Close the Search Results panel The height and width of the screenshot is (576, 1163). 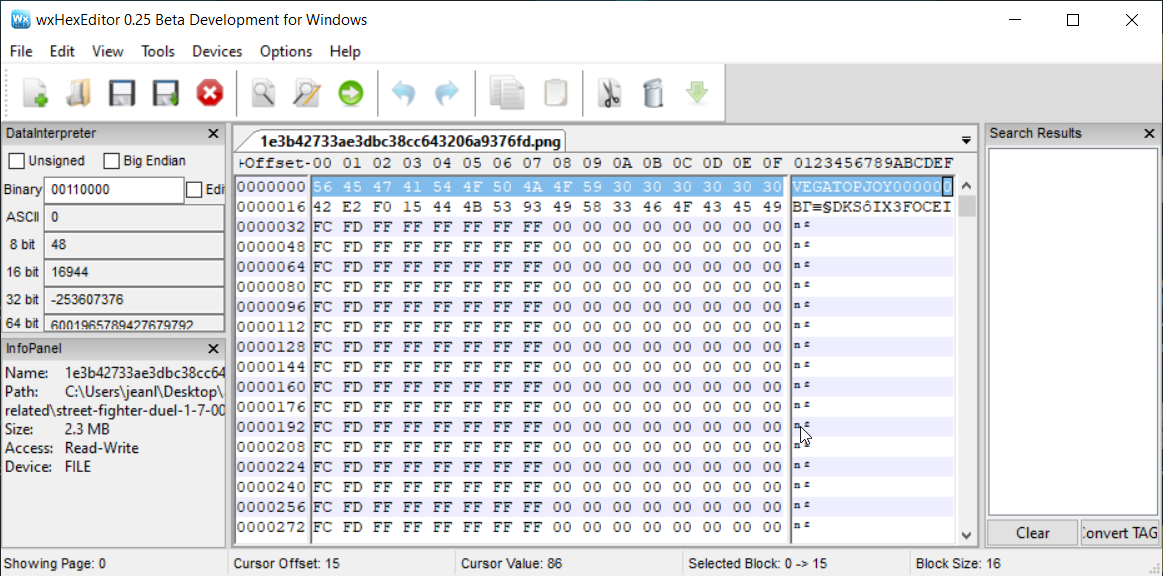pyautogui.click(x=1150, y=133)
